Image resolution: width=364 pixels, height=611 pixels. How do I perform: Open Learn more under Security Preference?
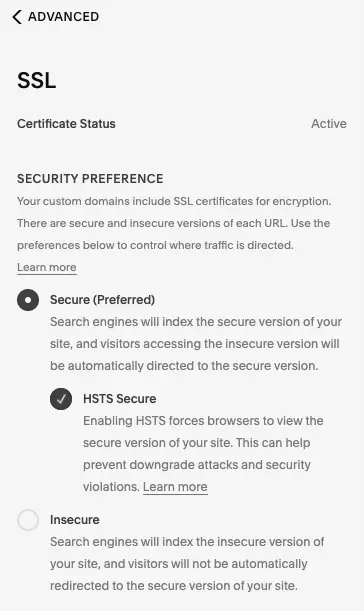(x=47, y=267)
